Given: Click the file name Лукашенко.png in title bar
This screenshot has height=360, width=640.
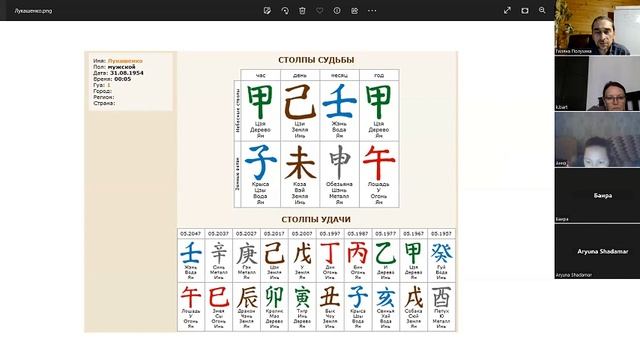Looking at the screenshot, I should click(x=33, y=11).
